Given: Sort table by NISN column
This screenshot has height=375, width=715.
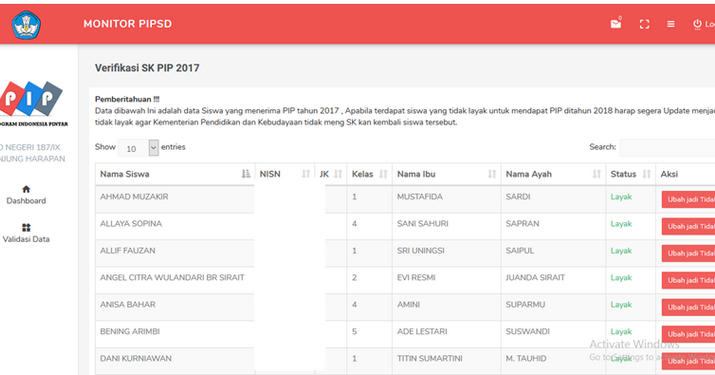Looking at the screenshot, I should 285,174.
